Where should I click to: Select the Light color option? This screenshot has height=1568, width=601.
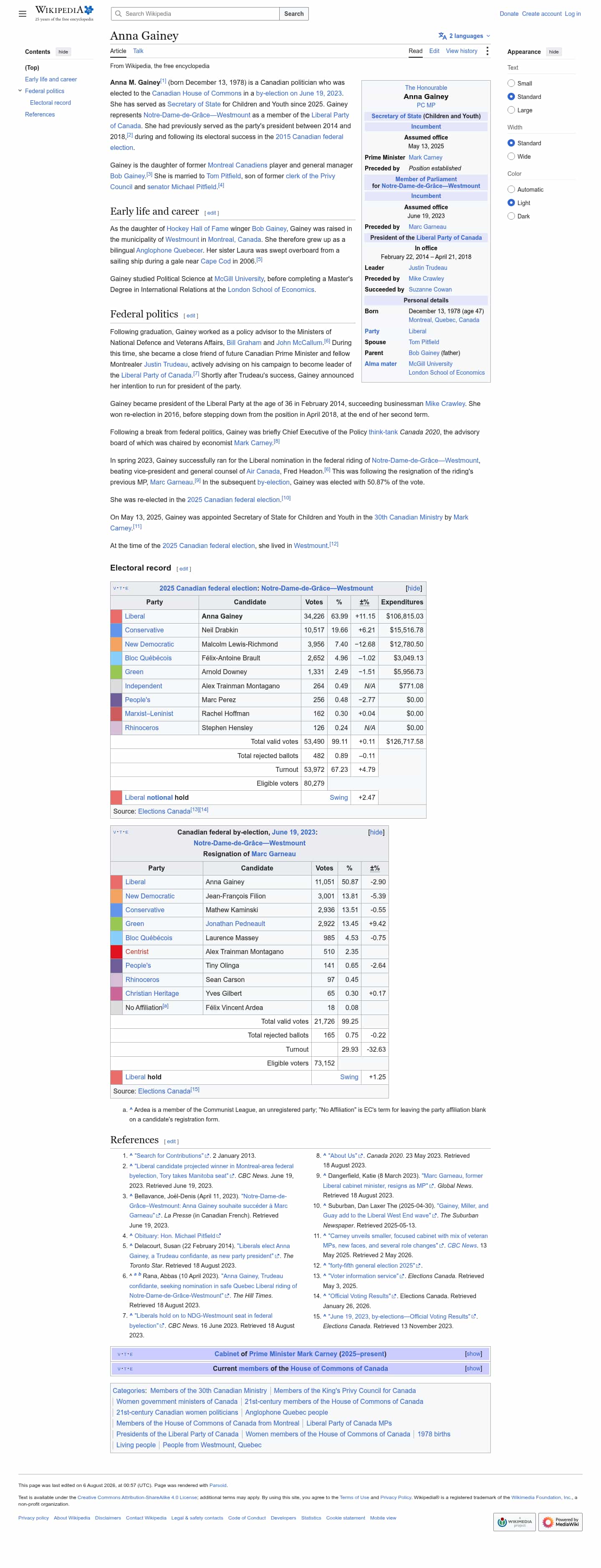tap(511, 203)
